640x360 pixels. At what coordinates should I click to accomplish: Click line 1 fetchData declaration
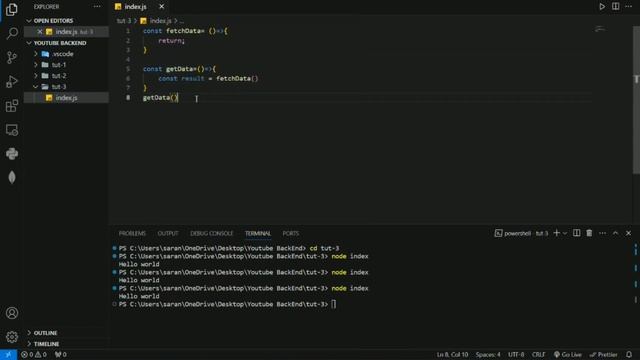point(185,31)
